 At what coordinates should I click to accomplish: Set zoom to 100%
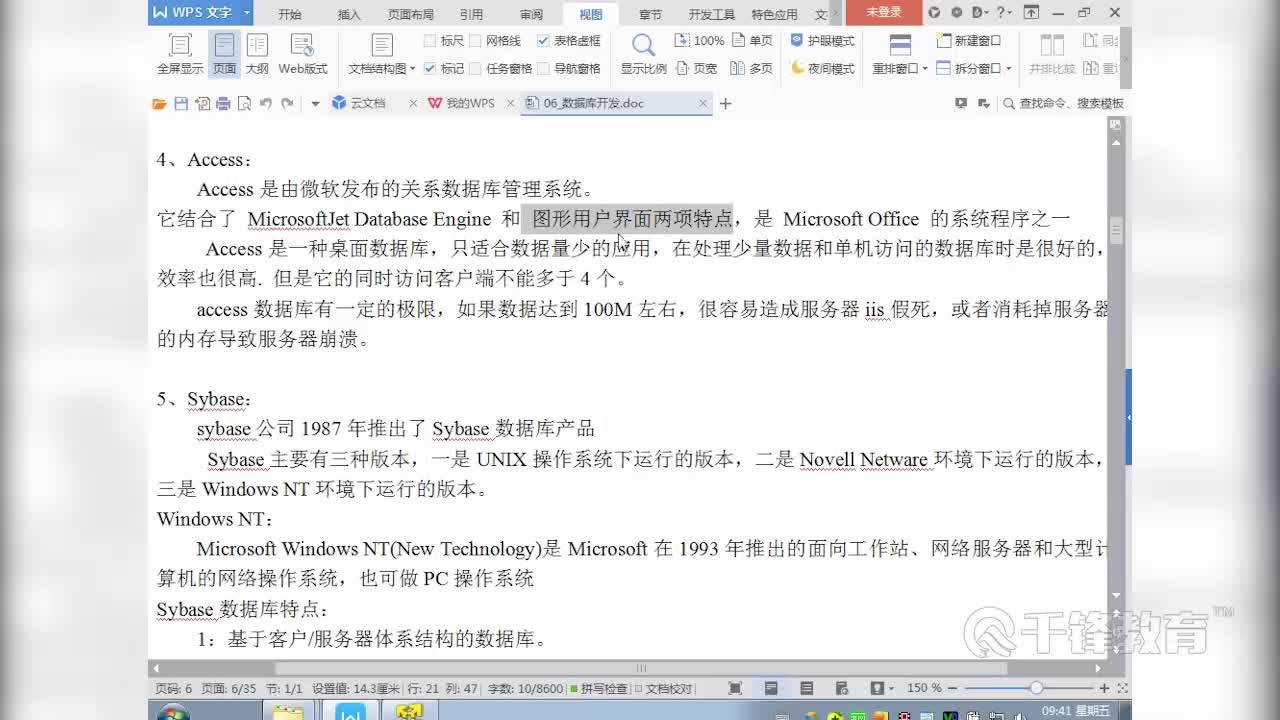tap(707, 41)
